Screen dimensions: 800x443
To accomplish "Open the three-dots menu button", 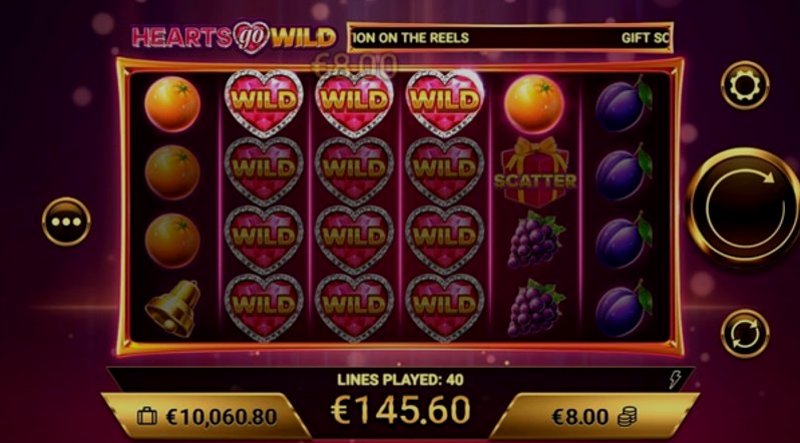I will tap(66, 222).
